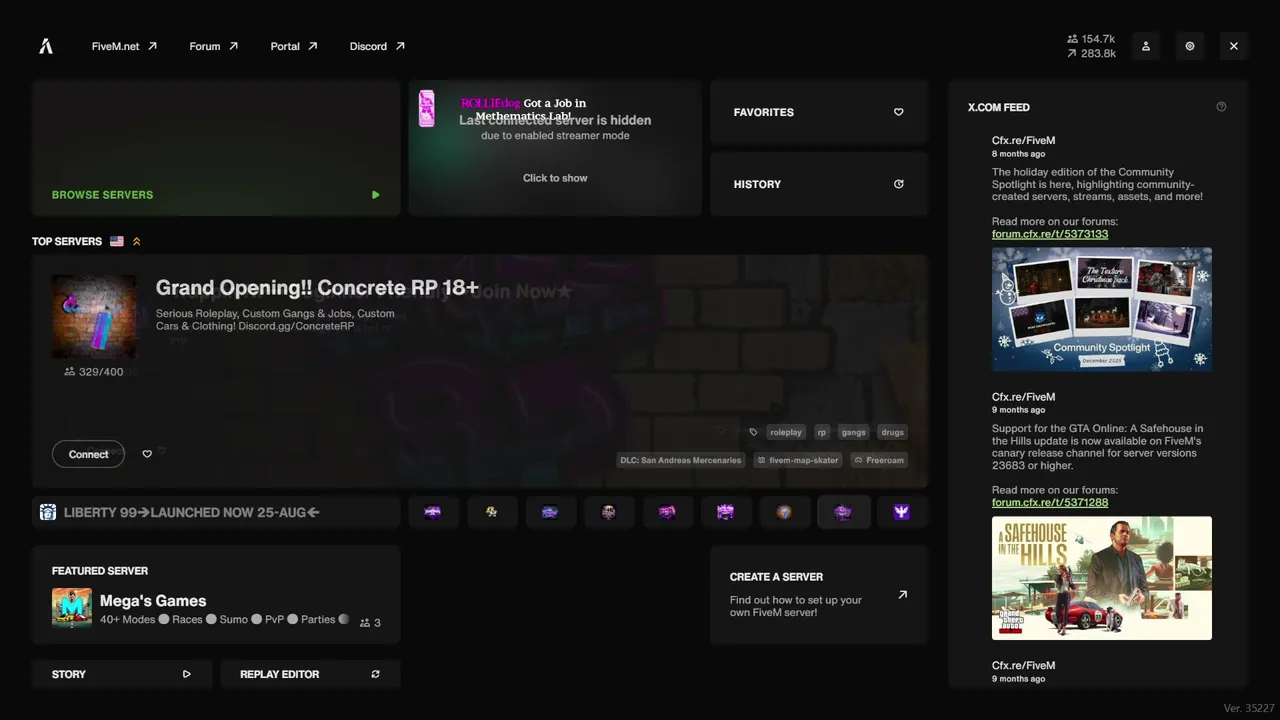Select the LIBERTY 99 server entry

(216, 512)
